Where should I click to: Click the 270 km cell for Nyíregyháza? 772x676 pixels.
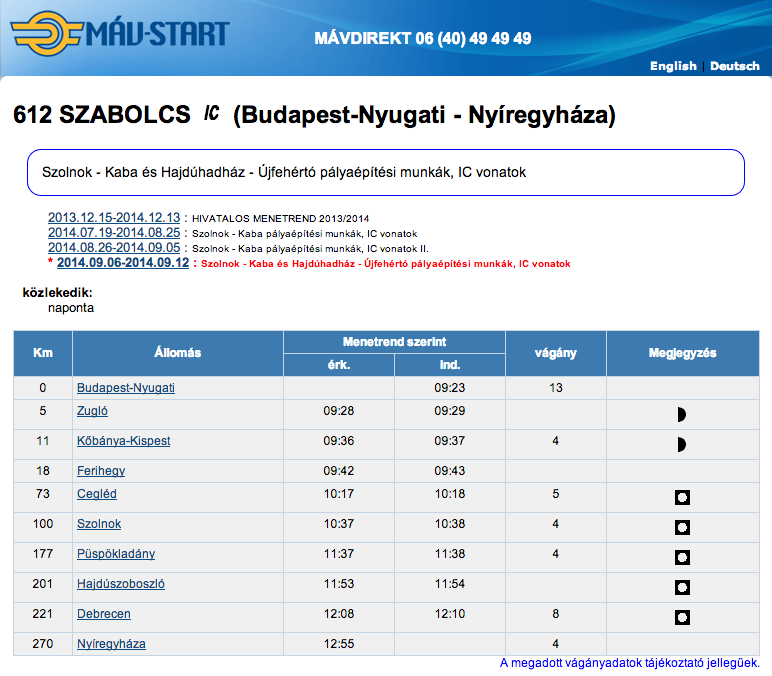pos(43,644)
